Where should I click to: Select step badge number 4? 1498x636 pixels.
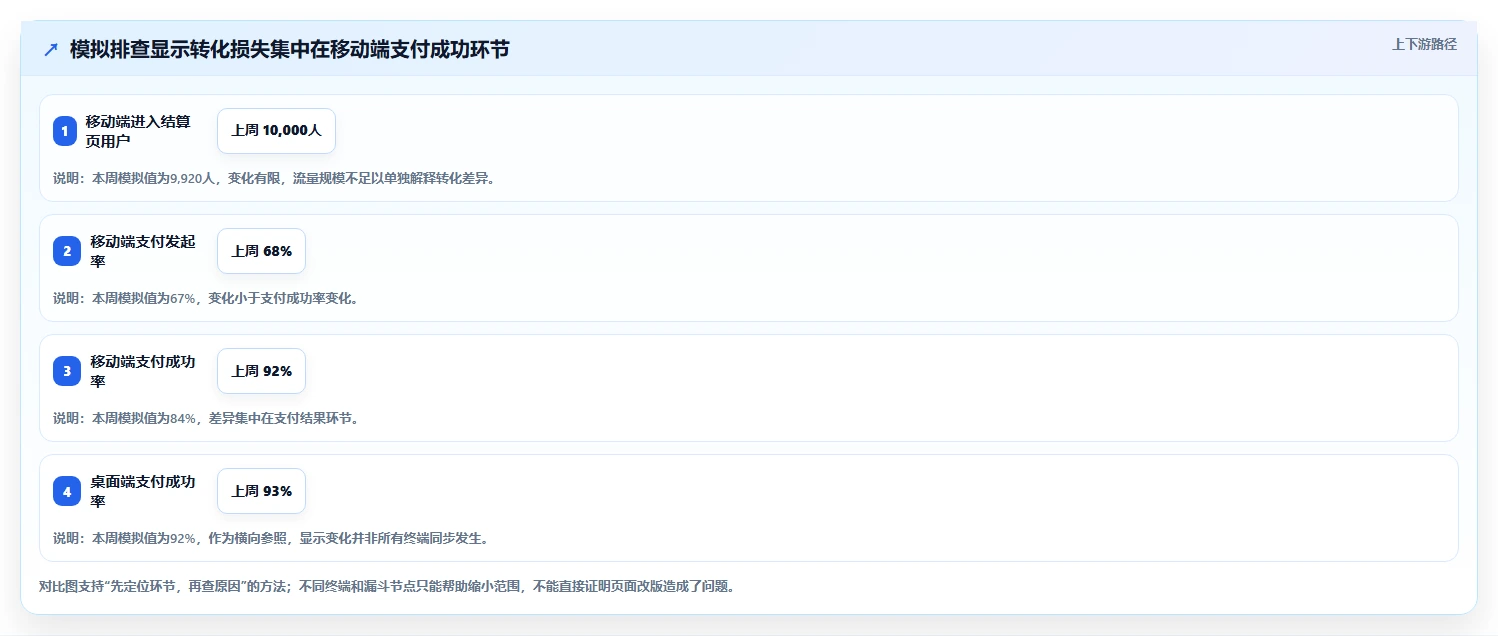click(67, 491)
